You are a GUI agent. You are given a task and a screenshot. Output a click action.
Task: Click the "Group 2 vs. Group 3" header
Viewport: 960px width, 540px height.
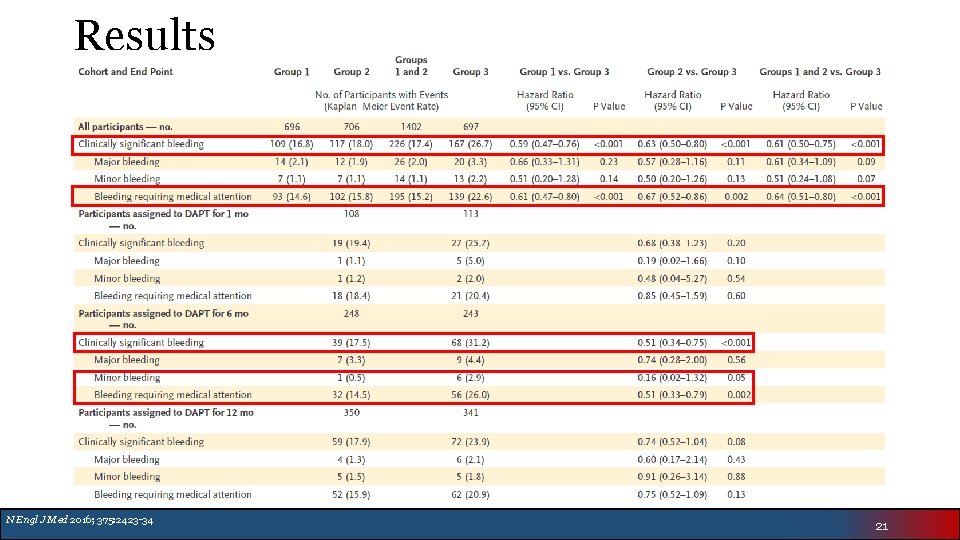pos(691,72)
